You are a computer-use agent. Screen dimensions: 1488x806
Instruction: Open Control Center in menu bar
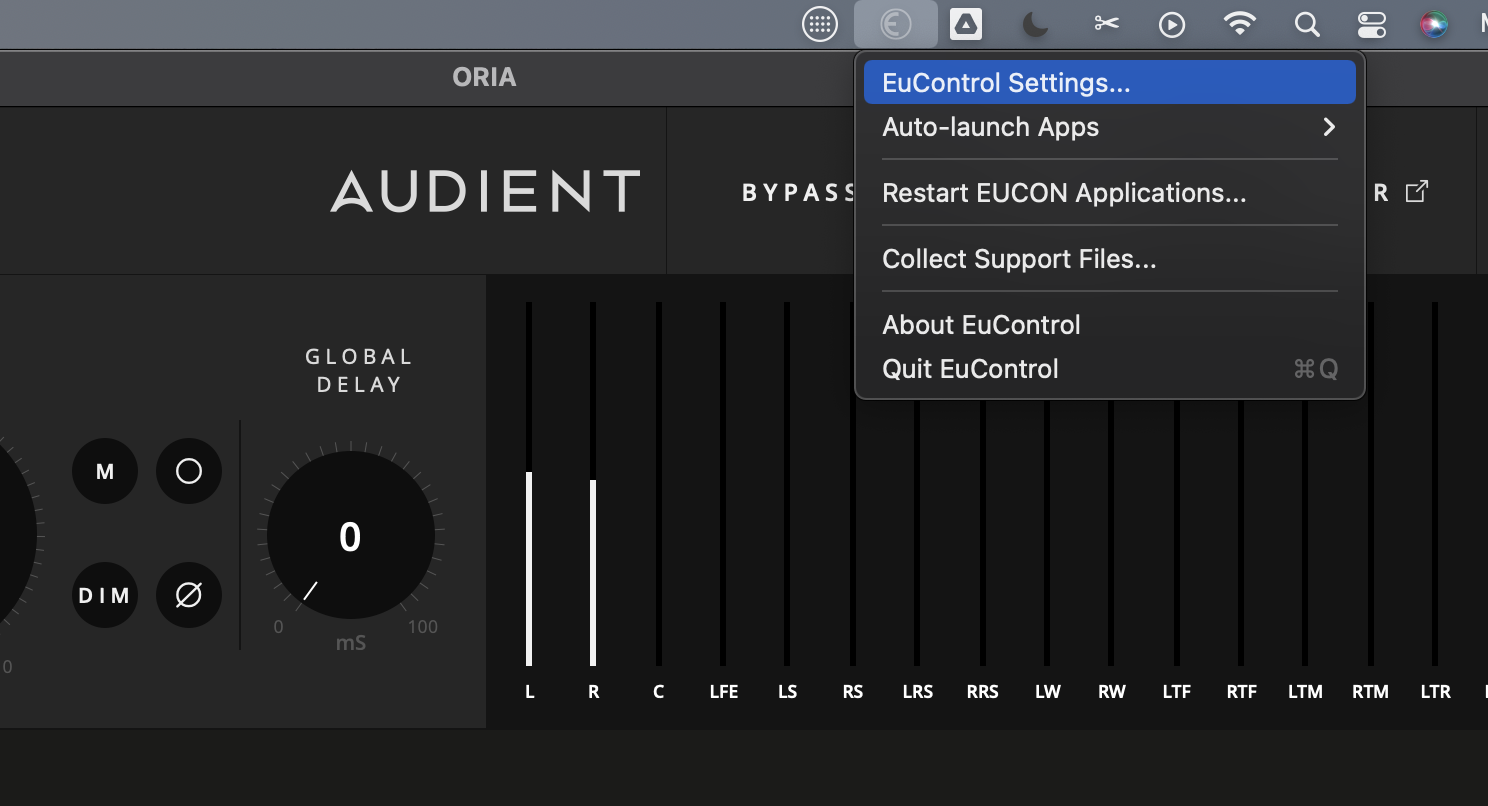1373,24
